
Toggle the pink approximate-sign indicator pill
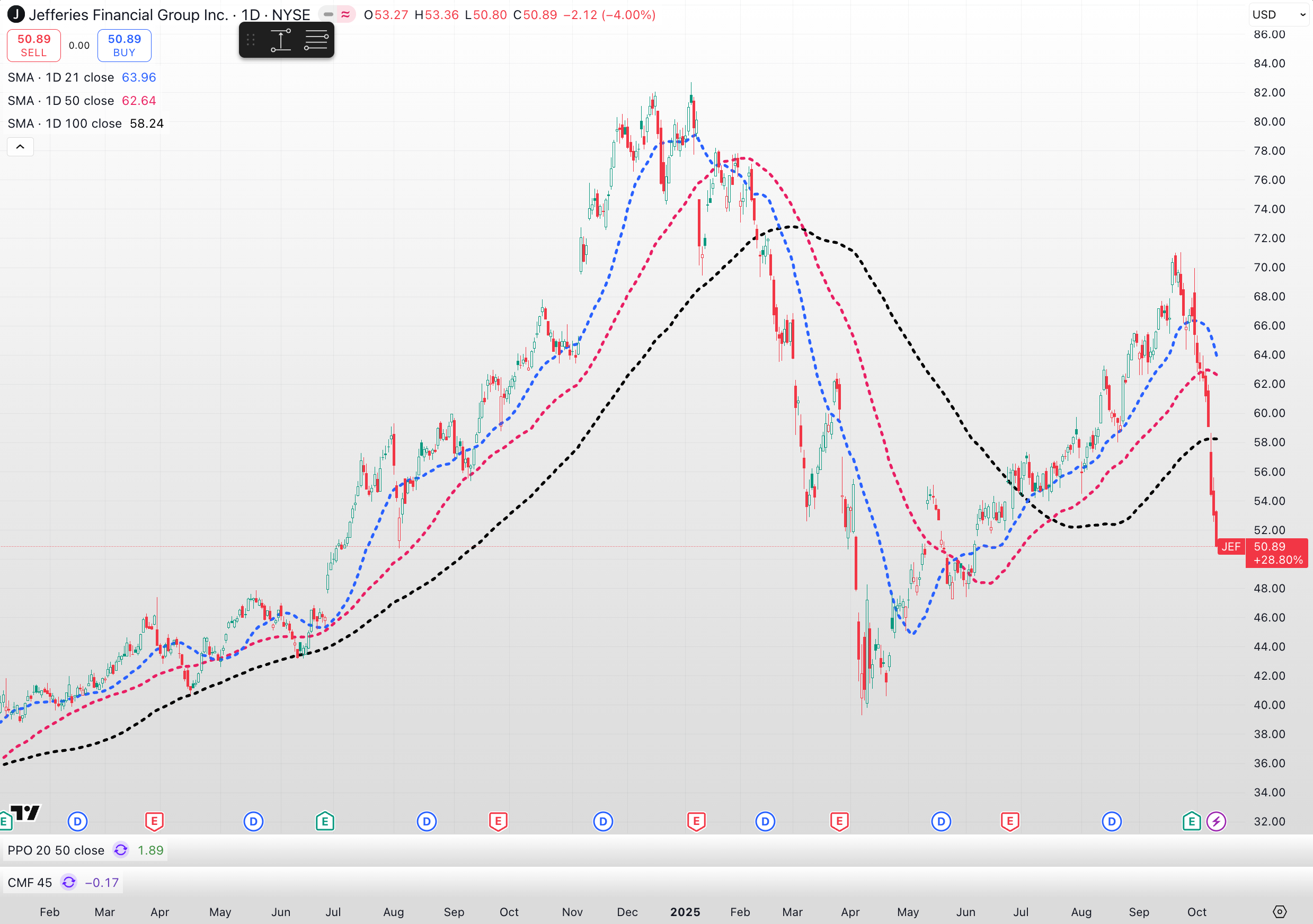pos(345,14)
